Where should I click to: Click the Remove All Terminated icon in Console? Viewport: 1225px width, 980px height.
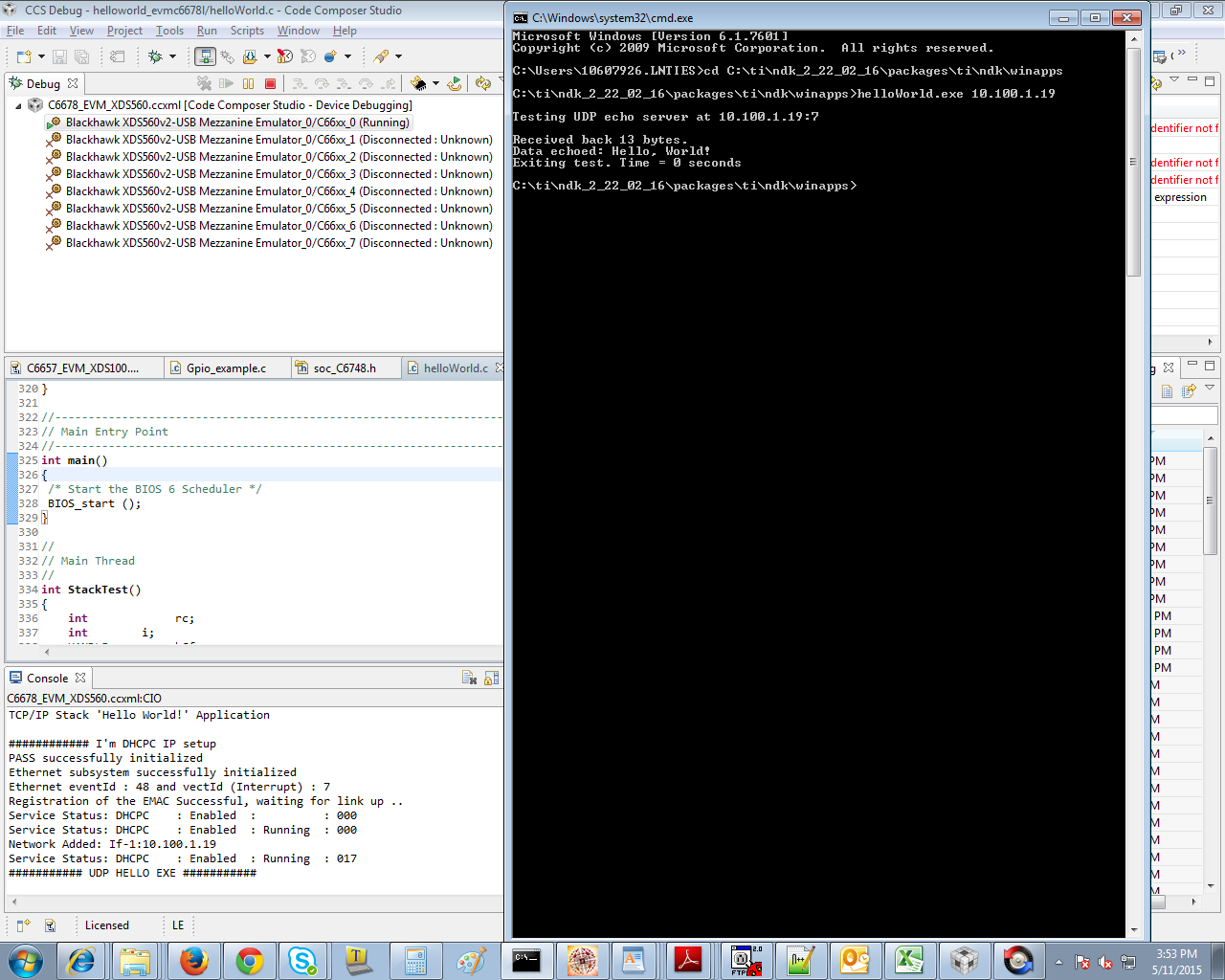tap(469, 678)
